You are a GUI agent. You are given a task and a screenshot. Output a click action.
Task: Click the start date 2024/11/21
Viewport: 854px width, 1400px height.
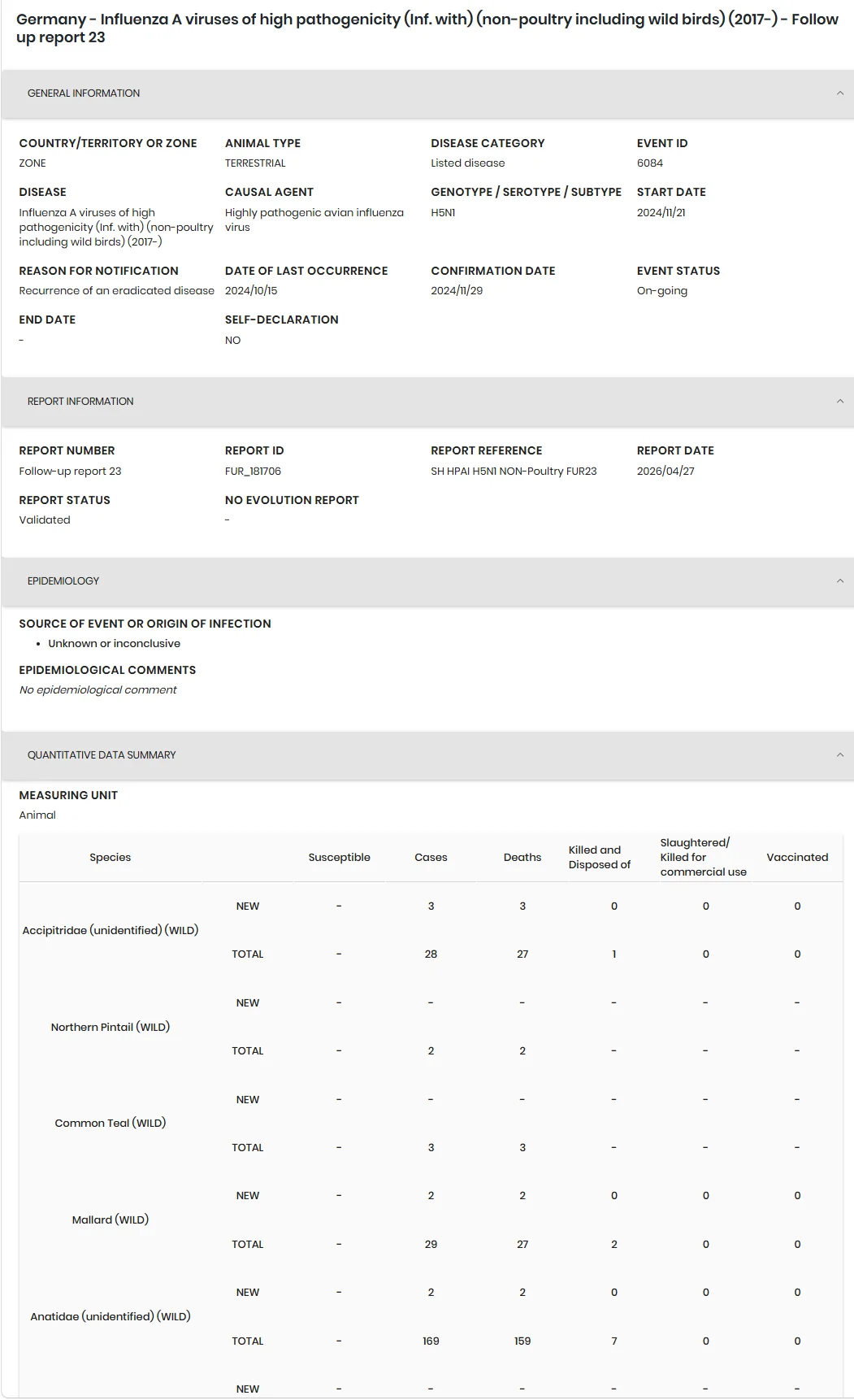click(661, 213)
